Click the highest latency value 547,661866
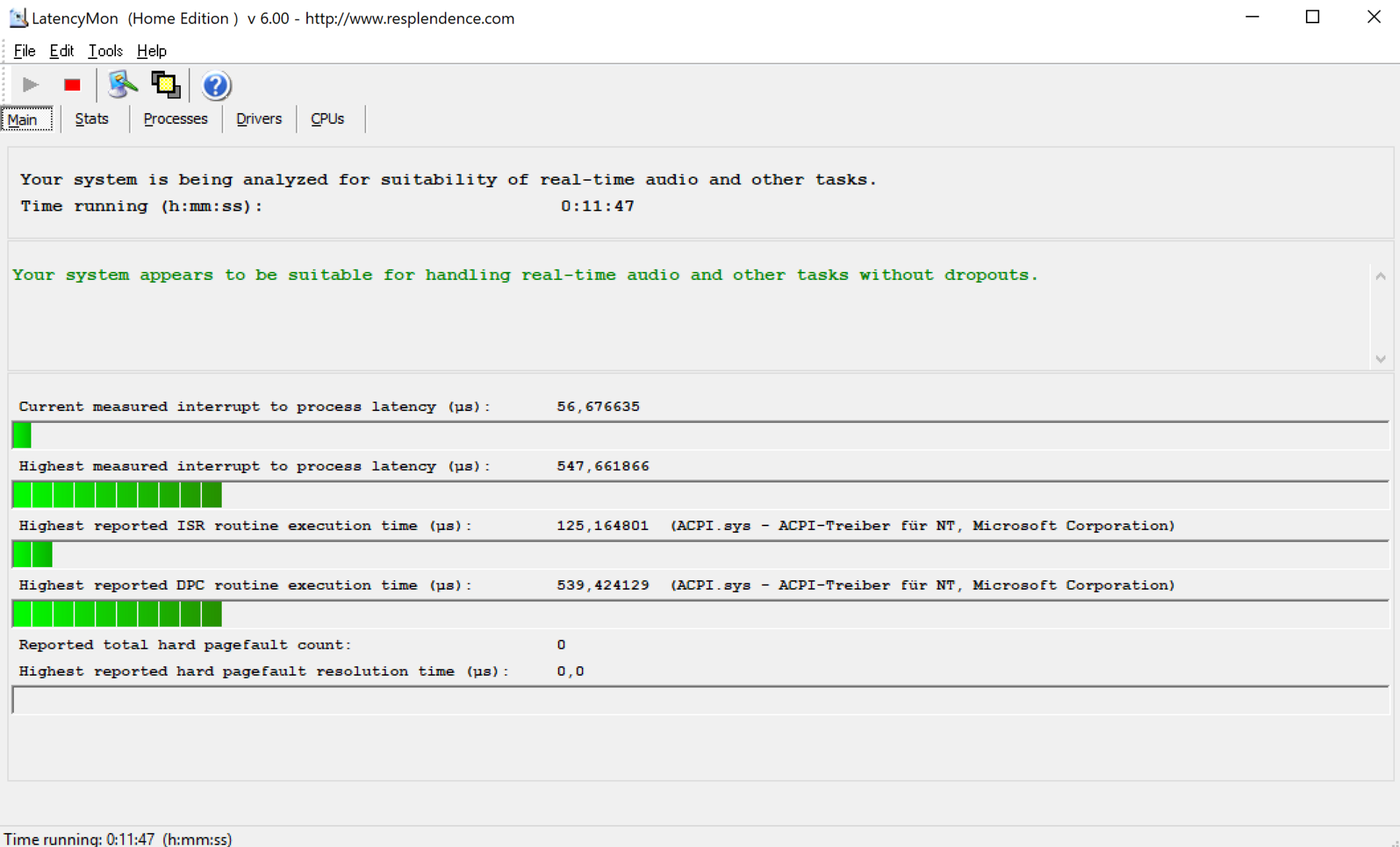The width and height of the screenshot is (1400, 847). tap(603, 467)
